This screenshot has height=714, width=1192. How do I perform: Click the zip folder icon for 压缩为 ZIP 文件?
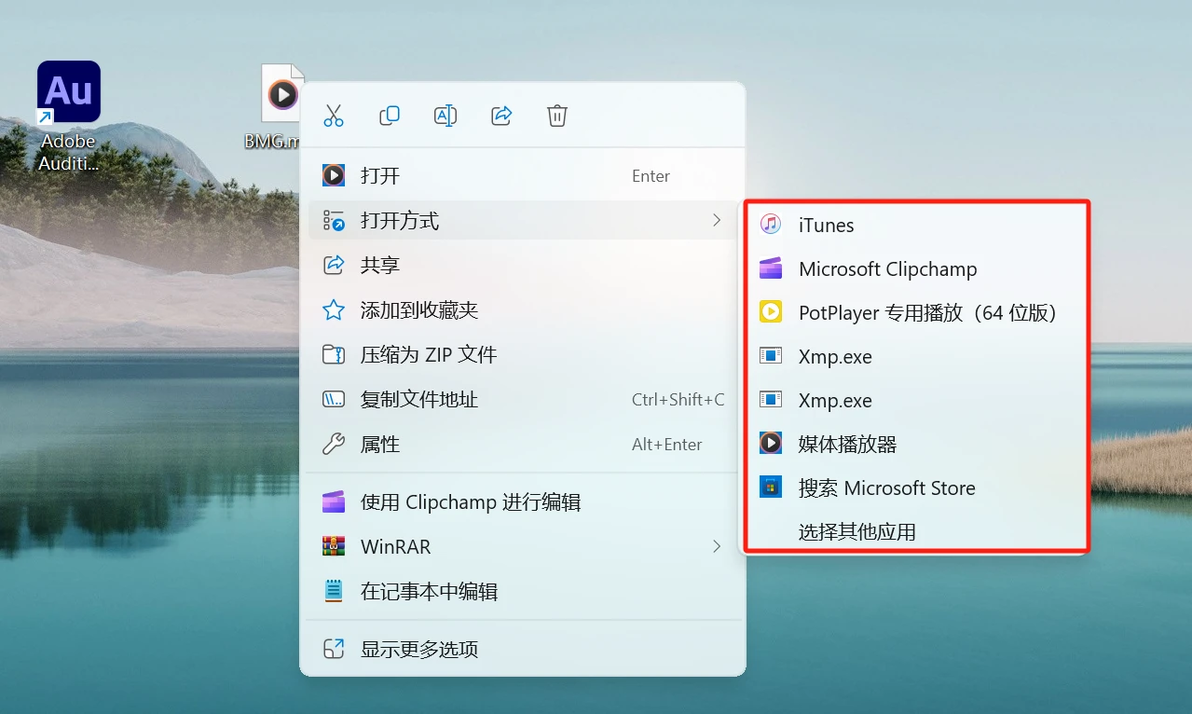(333, 354)
